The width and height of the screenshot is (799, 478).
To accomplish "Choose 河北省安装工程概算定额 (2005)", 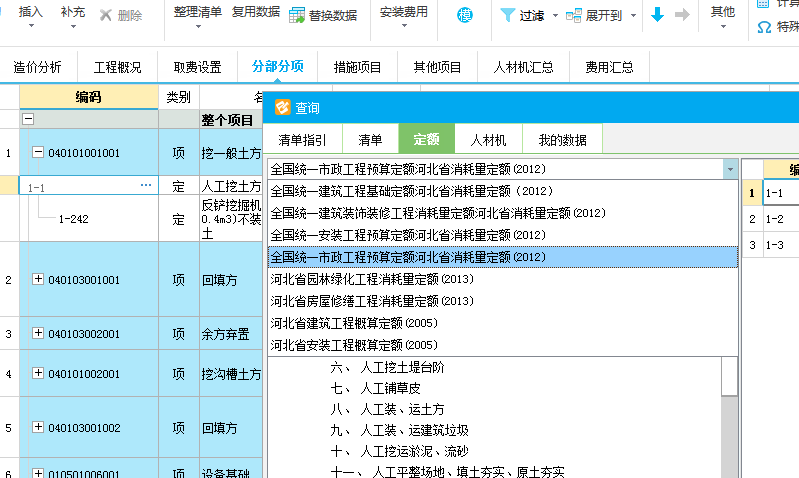I will (503, 344).
